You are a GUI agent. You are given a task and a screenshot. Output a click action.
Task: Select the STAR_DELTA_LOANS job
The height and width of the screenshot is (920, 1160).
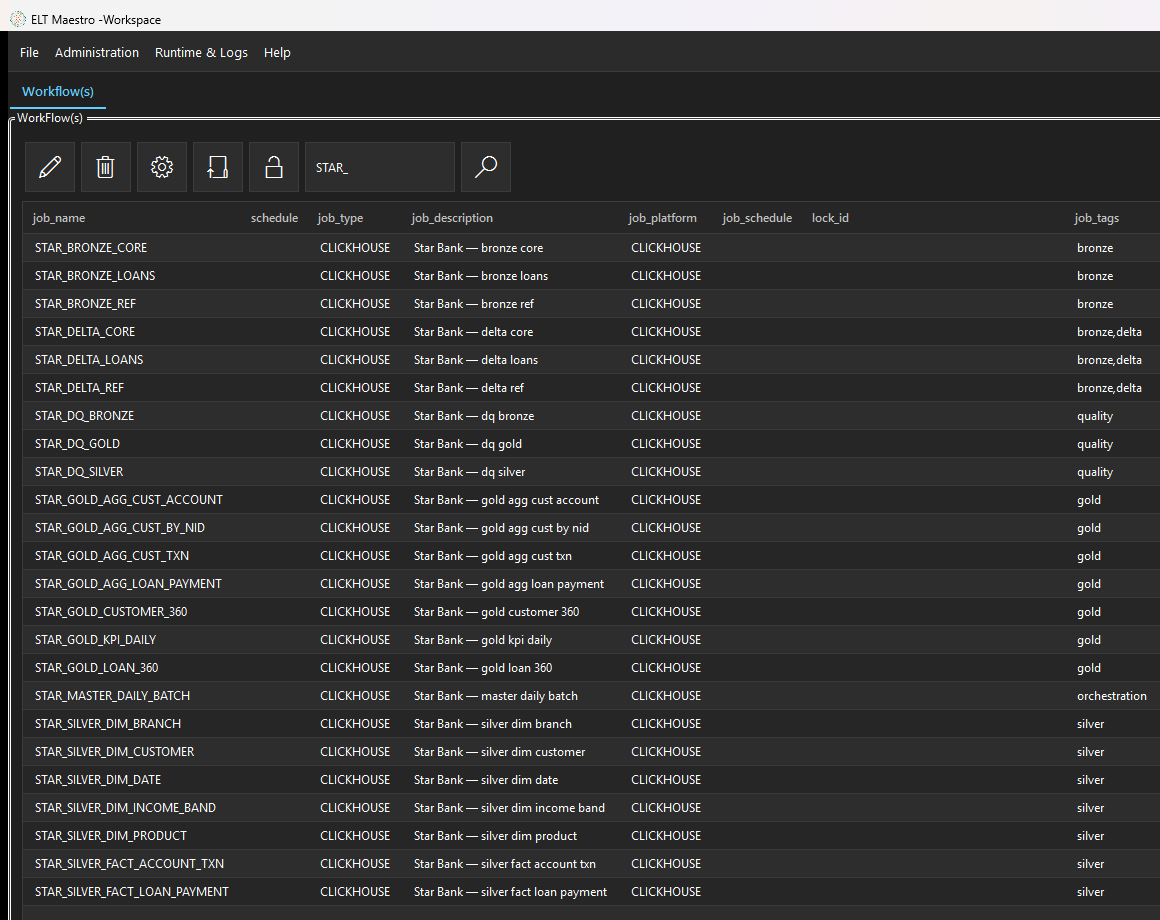[89, 360]
